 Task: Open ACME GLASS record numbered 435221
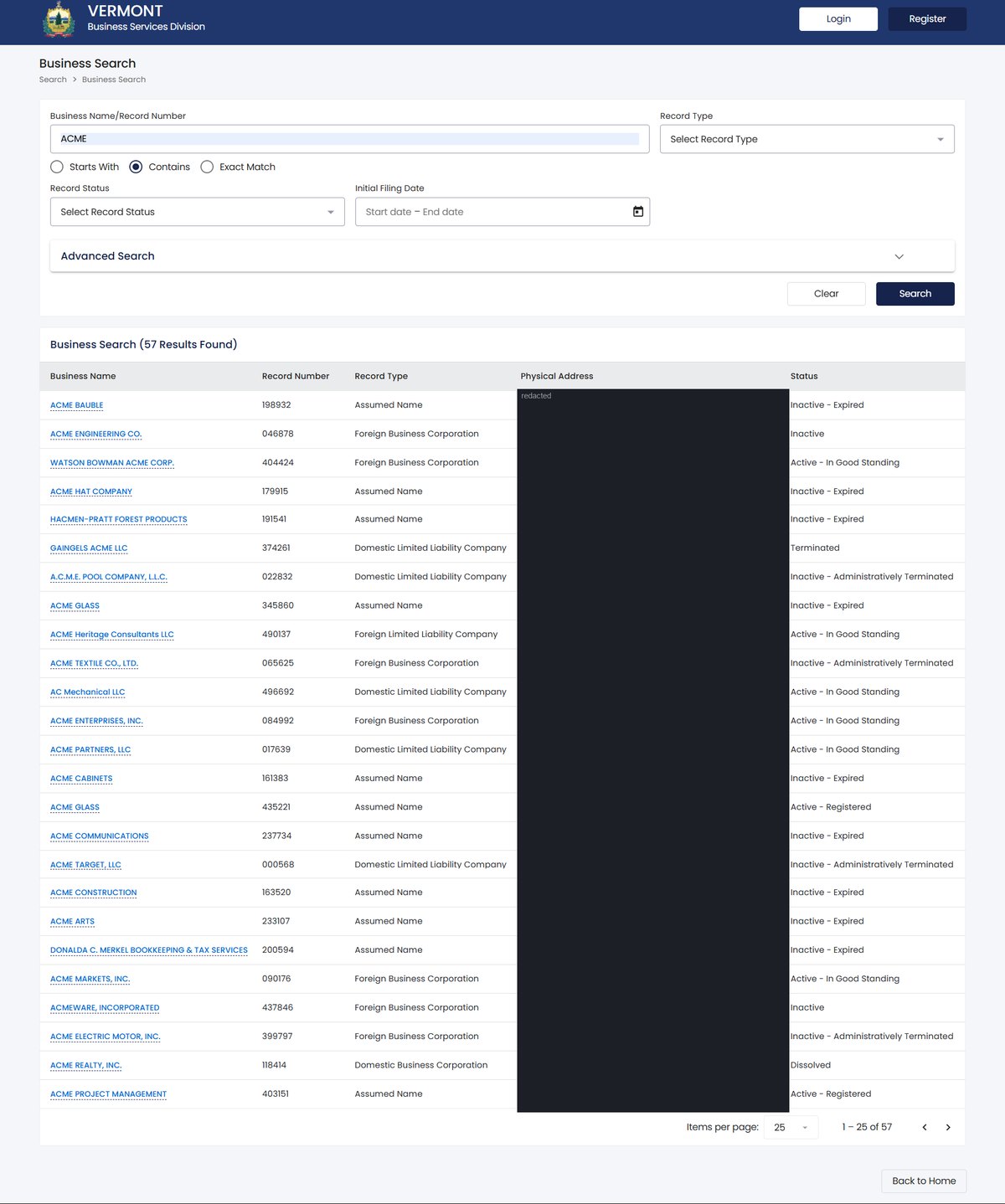tap(75, 807)
